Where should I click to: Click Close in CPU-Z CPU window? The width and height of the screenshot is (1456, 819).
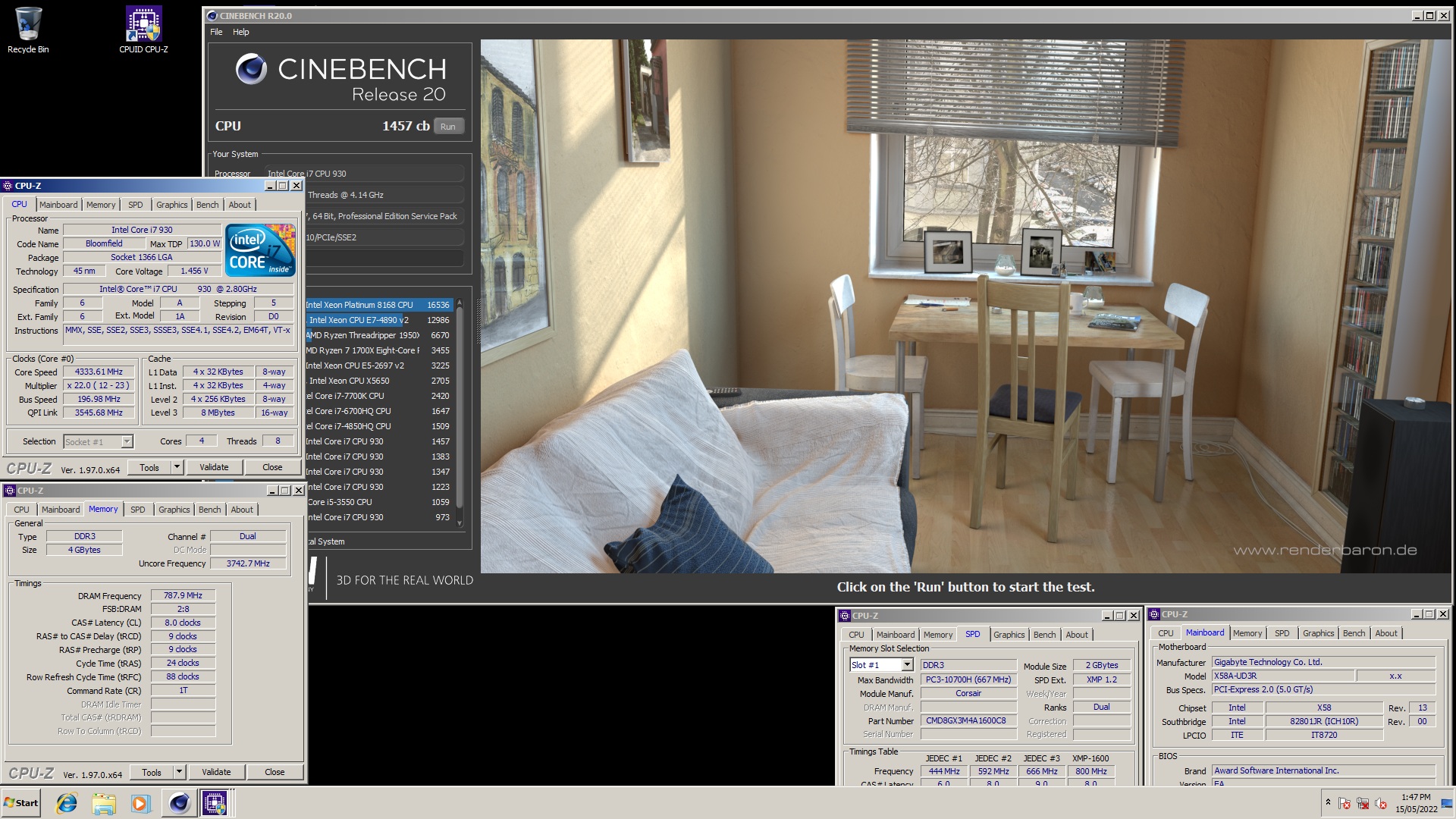(x=272, y=467)
